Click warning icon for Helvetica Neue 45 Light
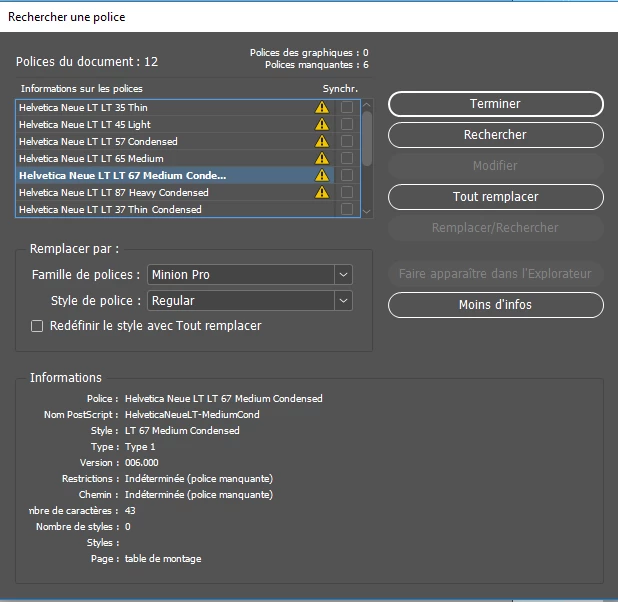Viewport: 618px width, 602px height. pyautogui.click(x=322, y=124)
